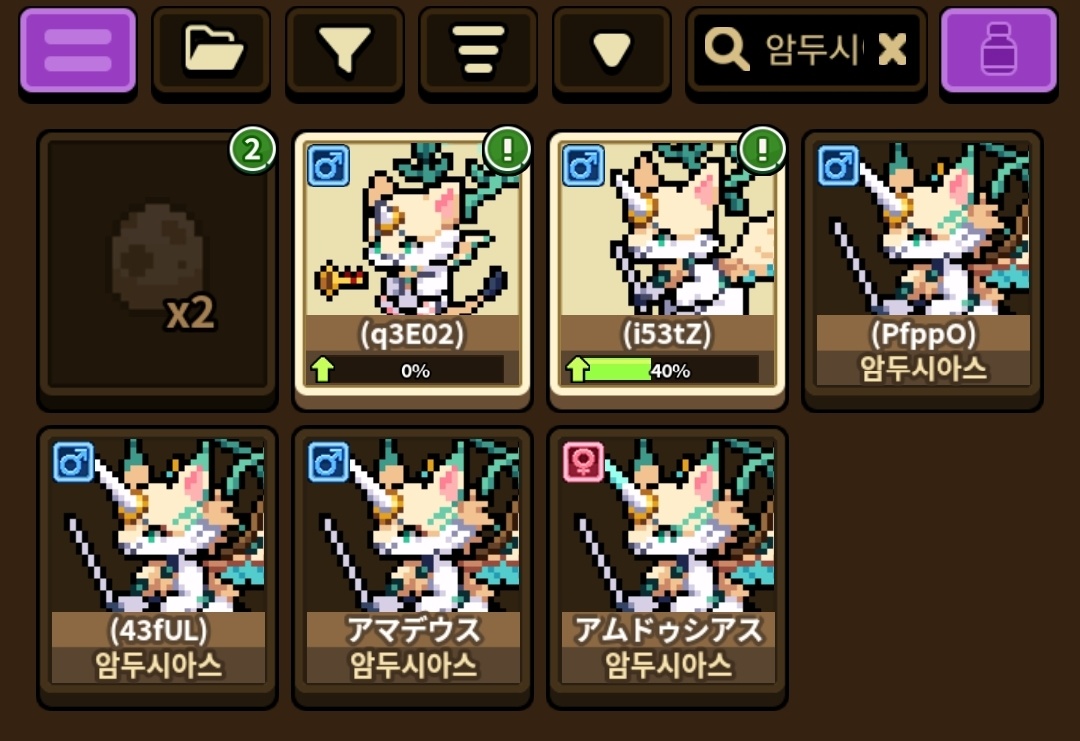Select the dragon card (q3E02)
Image resolution: width=1080 pixels, height=741 pixels.
[413, 267]
